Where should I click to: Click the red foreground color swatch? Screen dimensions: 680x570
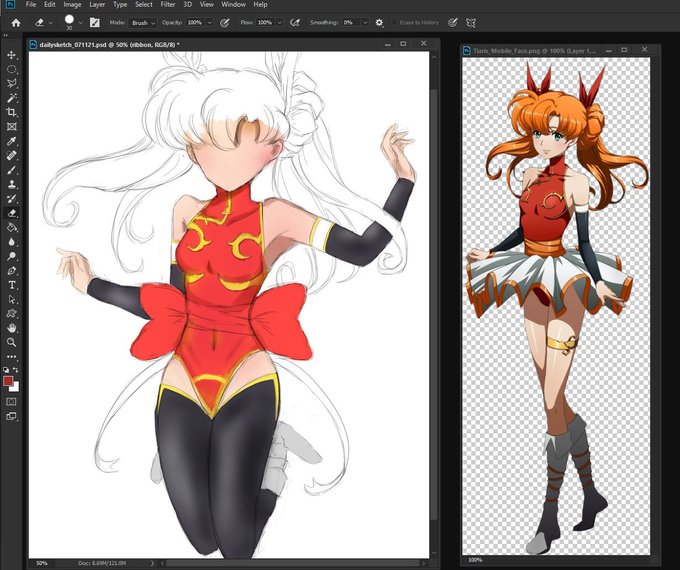7,380
